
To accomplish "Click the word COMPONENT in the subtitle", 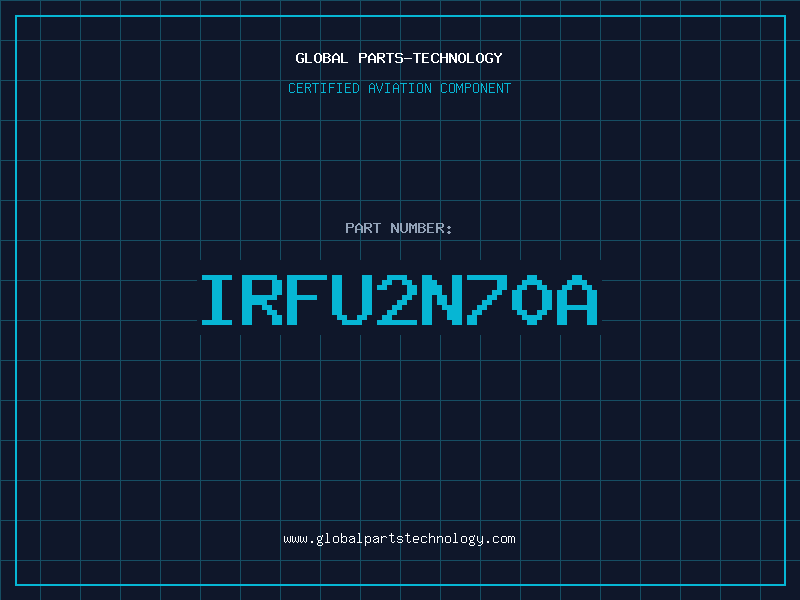I will coord(474,88).
